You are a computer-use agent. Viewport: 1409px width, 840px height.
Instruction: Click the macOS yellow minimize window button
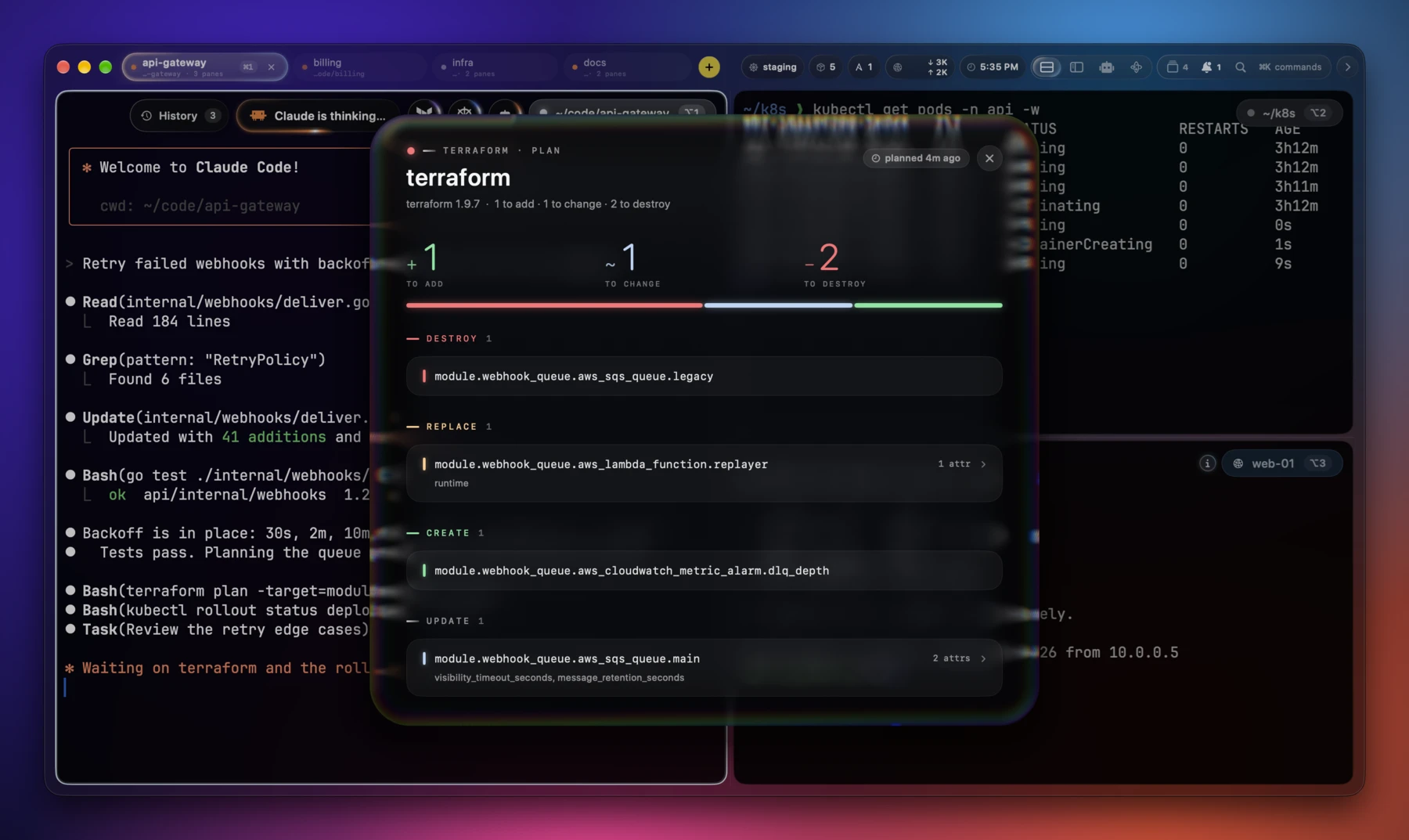pyautogui.click(x=85, y=67)
